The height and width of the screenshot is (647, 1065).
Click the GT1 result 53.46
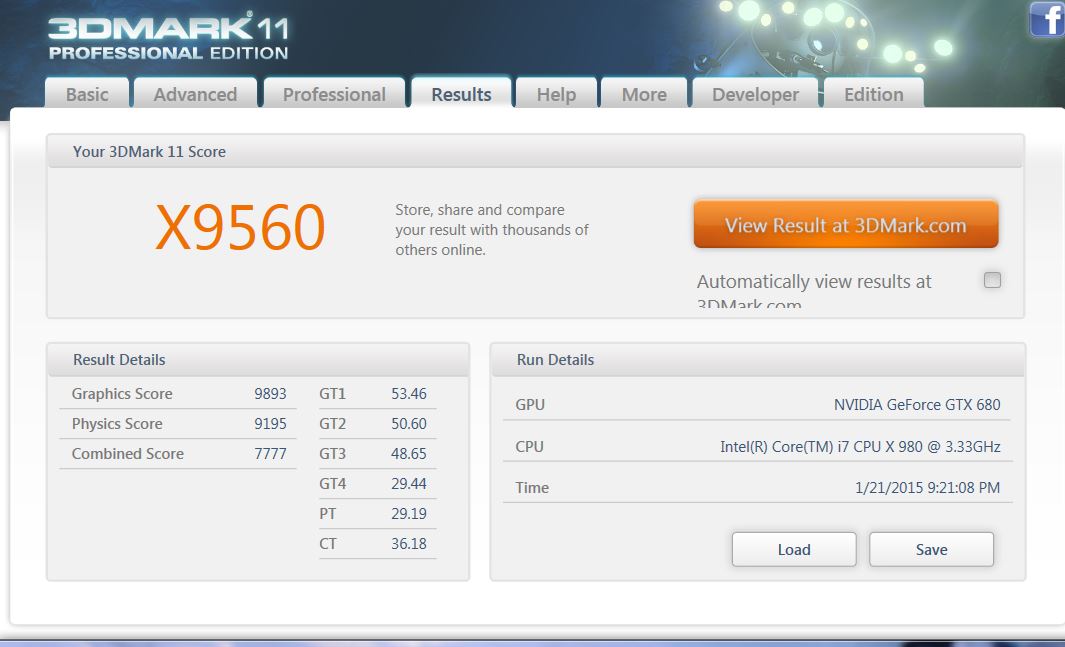pos(409,394)
